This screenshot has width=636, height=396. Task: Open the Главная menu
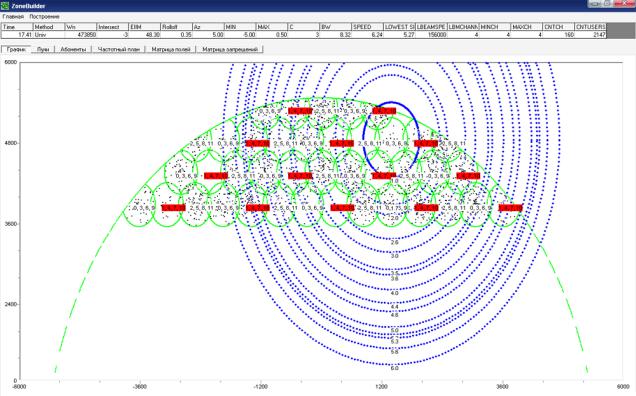click(13, 17)
